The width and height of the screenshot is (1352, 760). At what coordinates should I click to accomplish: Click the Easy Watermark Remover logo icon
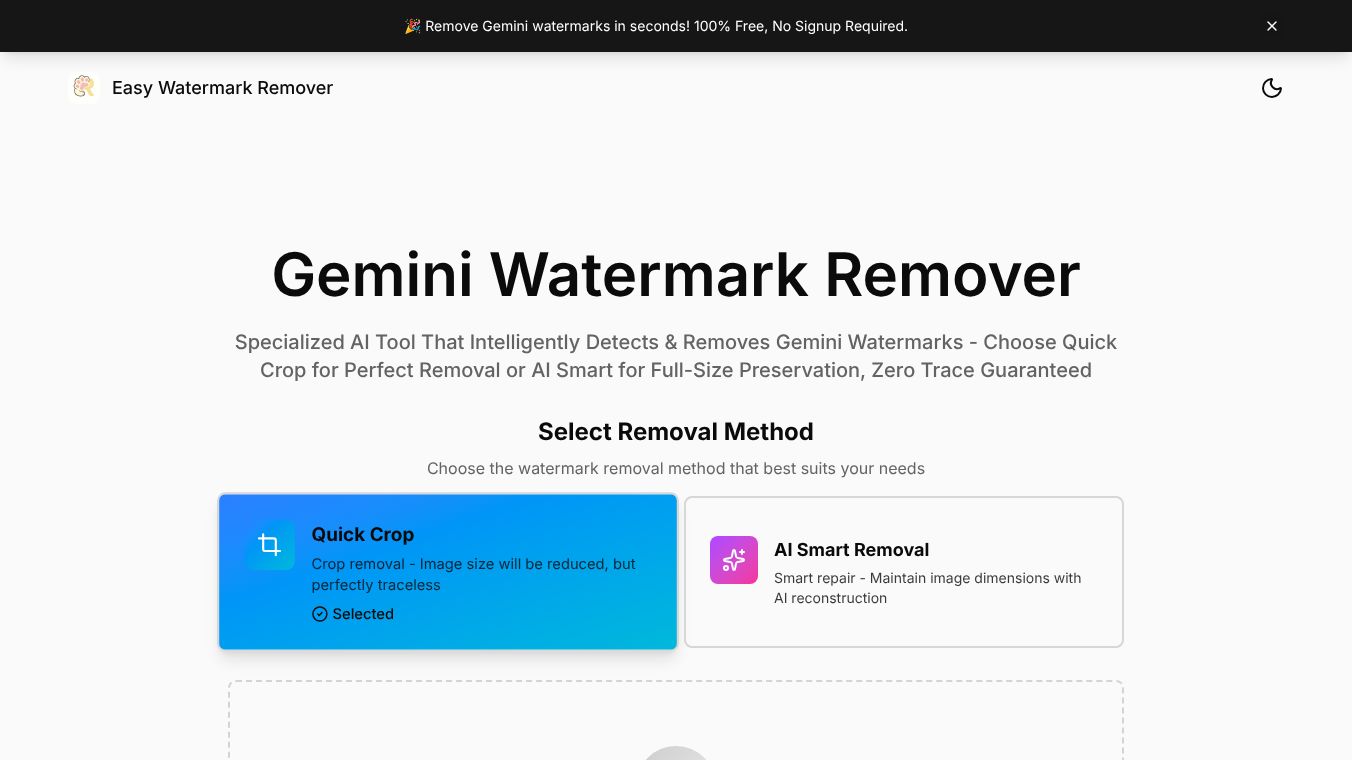point(84,87)
